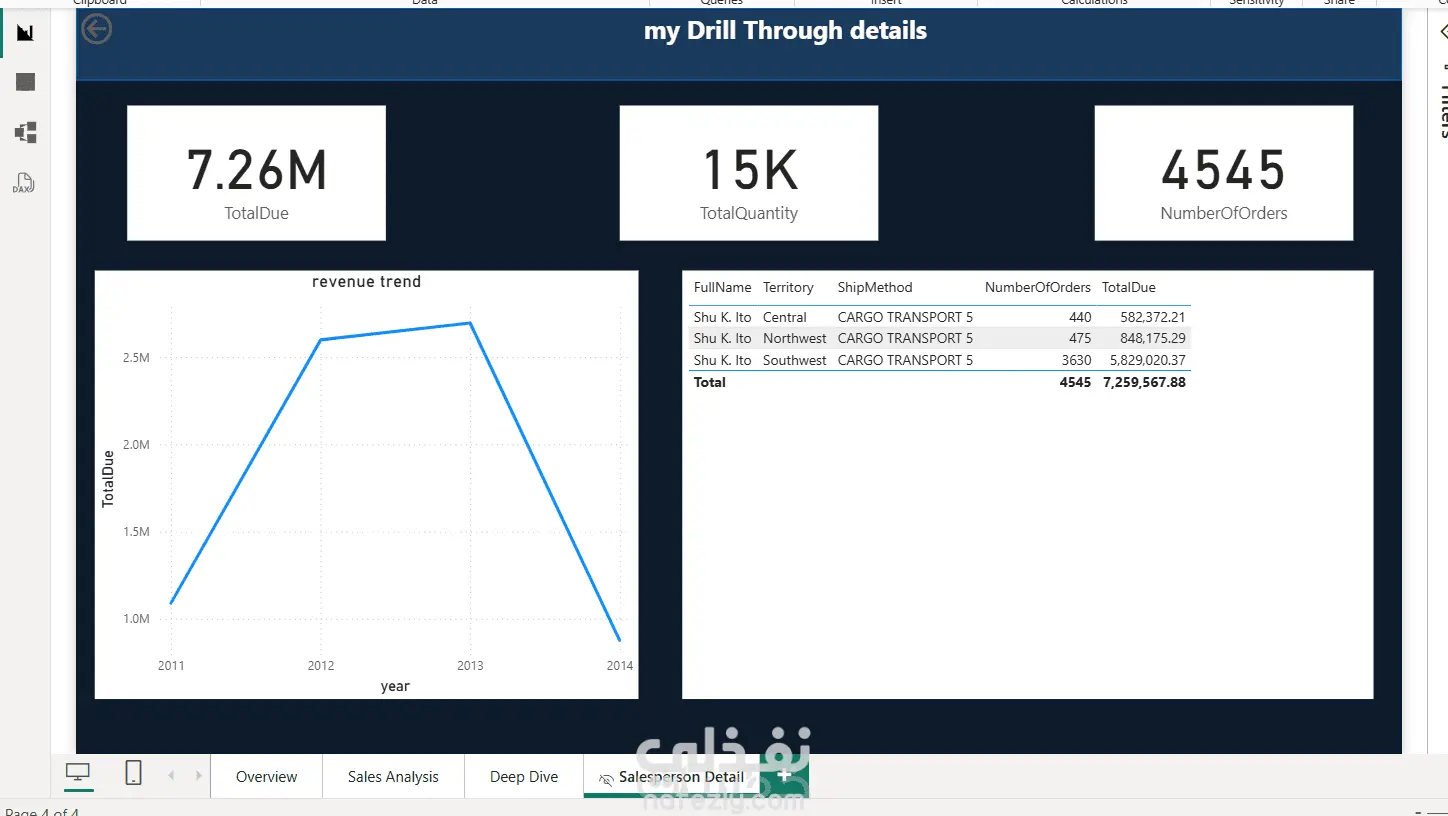Select the Salesperson Detail tab

tap(673, 776)
